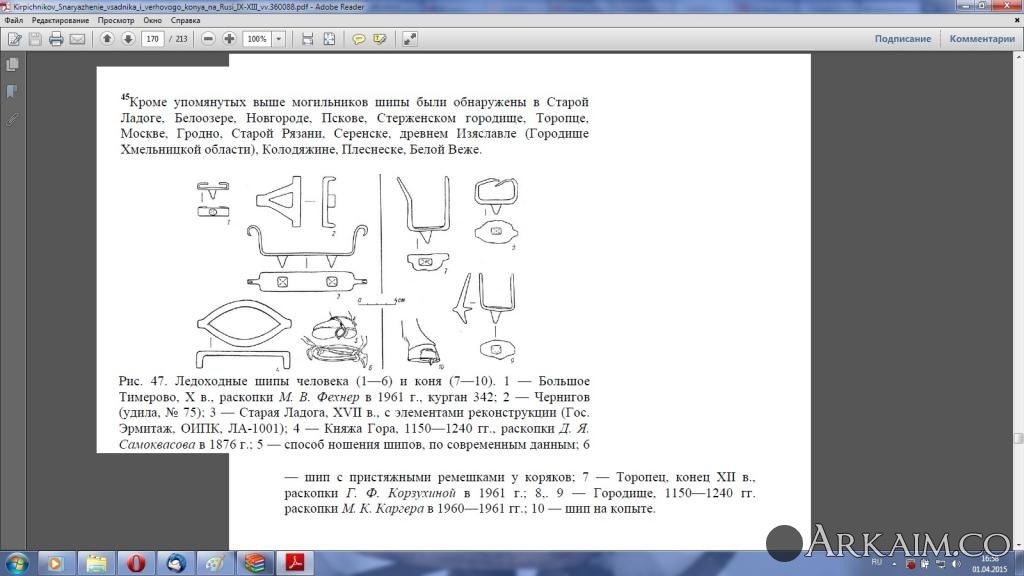Add a sticky note comment
This screenshot has height=576, width=1024.
click(358, 39)
